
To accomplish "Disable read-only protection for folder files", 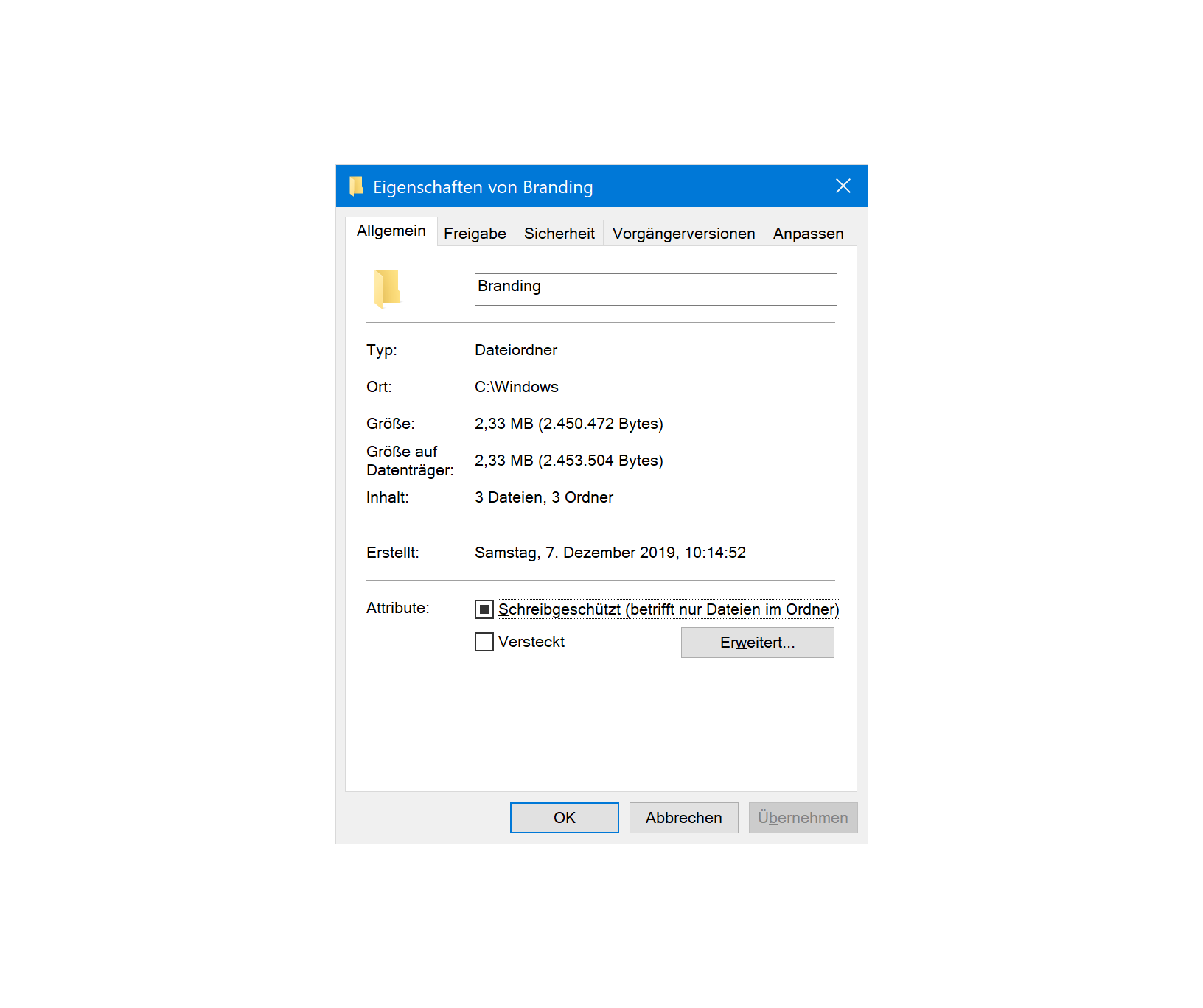I will point(484,609).
